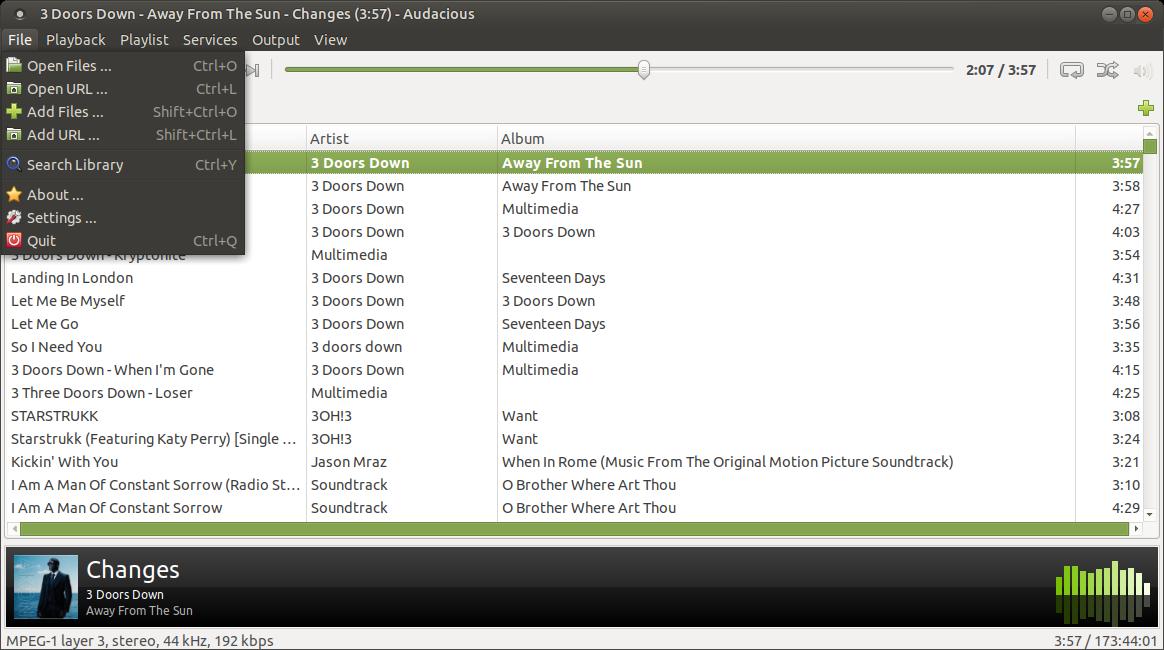Viewport: 1164px width, 650px height.
Task: Open Settings ... from File menu
Action: pyautogui.click(x=122, y=217)
